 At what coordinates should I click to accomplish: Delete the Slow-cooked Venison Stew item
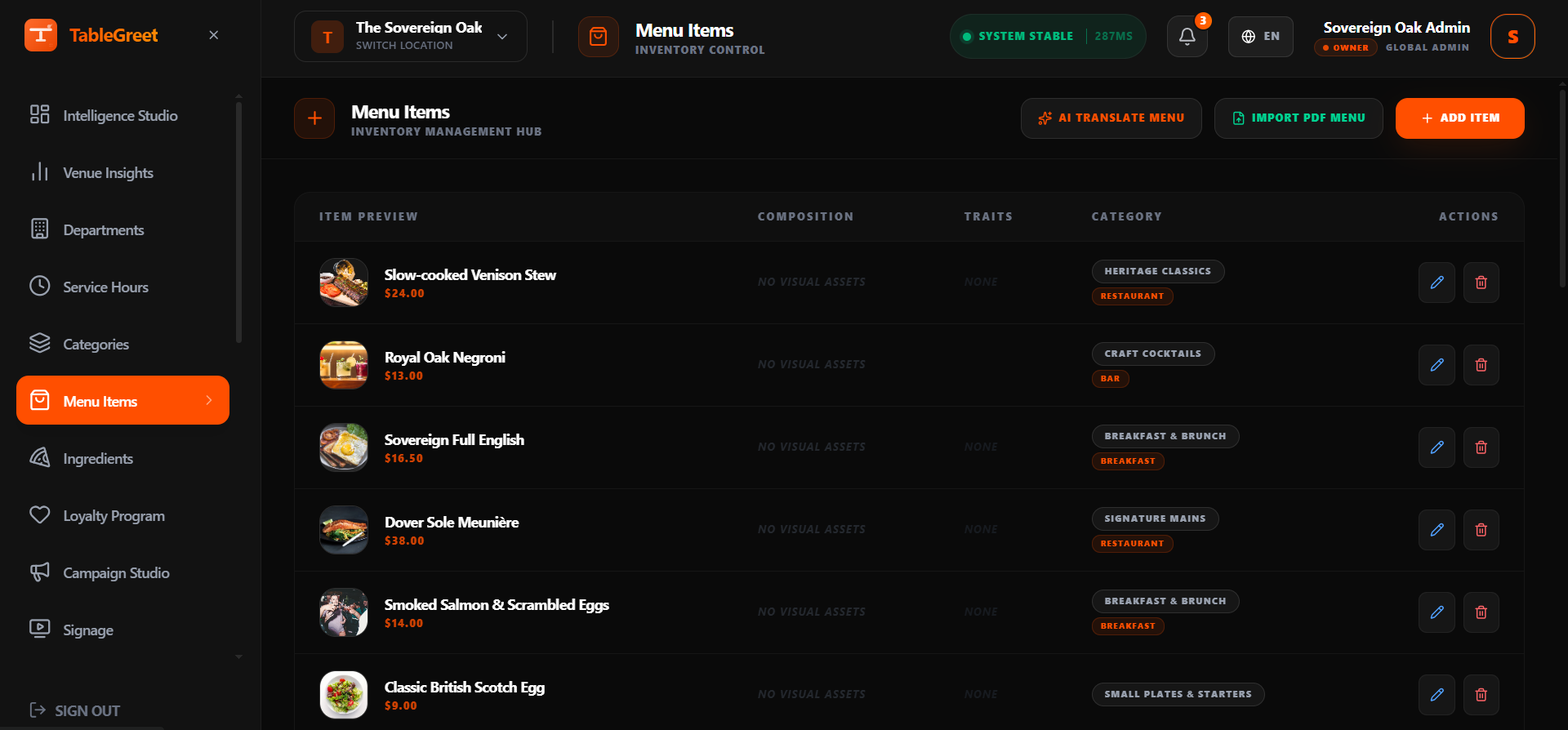pyautogui.click(x=1481, y=283)
